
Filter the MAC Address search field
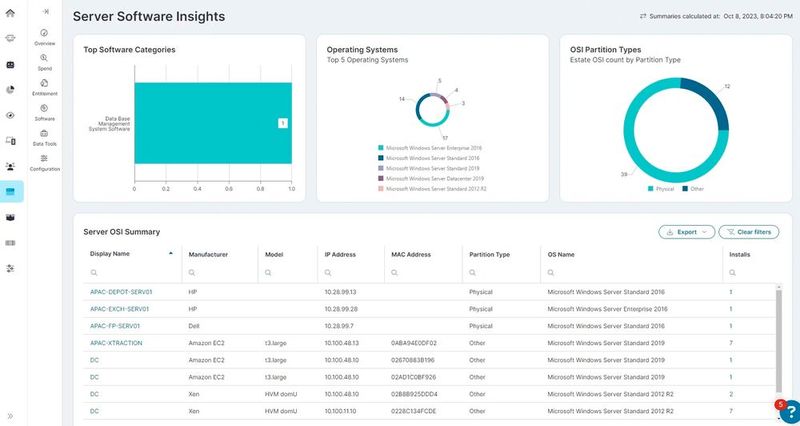click(x=423, y=273)
